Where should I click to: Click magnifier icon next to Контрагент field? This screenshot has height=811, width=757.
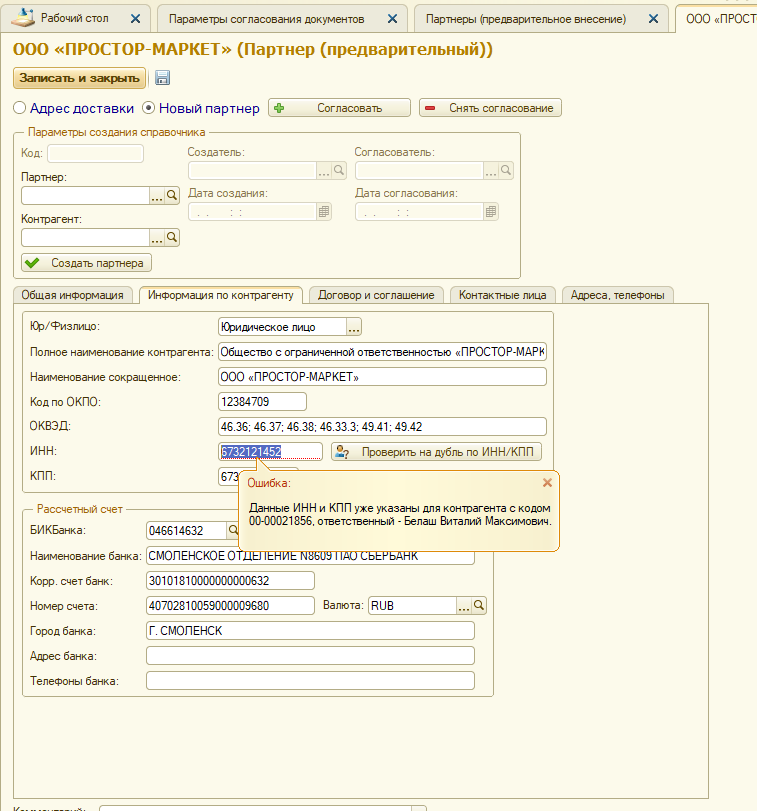pyautogui.click(x=172, y=237)
